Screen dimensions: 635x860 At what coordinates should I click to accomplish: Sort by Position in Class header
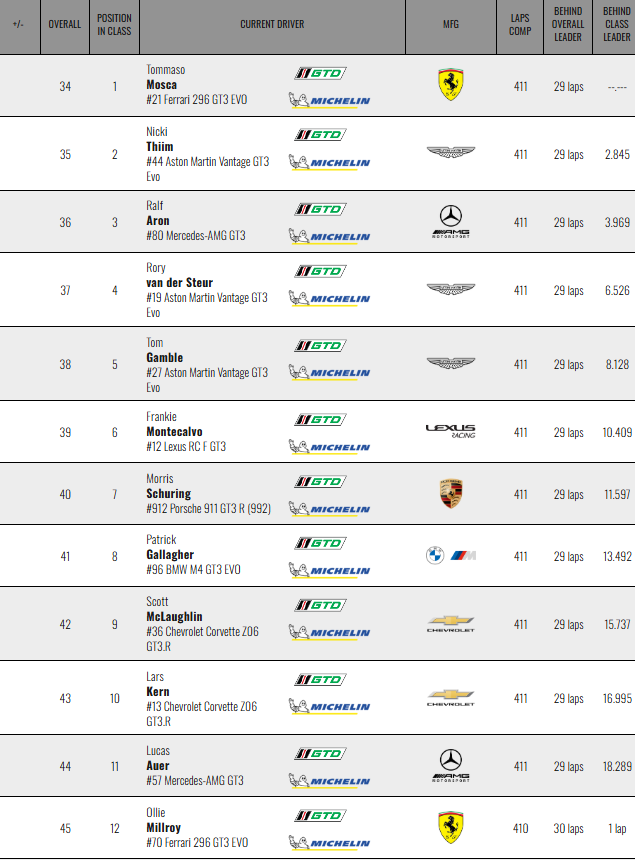coord(114,24)
